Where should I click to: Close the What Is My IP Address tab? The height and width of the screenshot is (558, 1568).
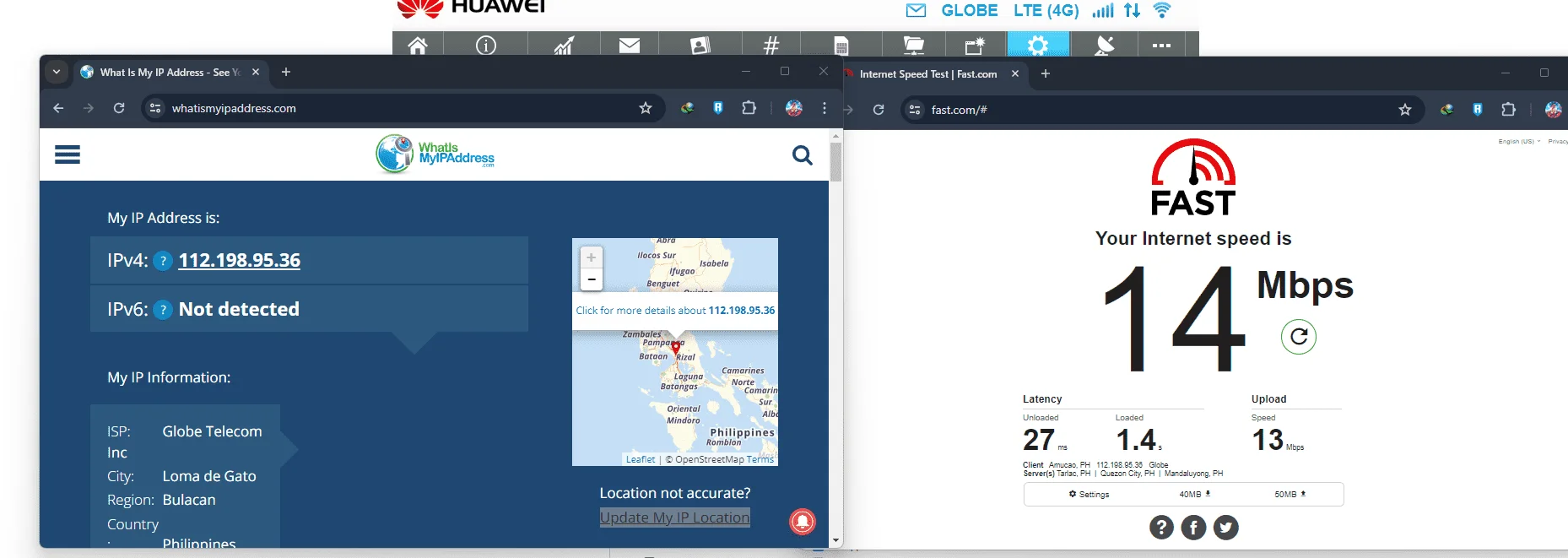(256, 73)
